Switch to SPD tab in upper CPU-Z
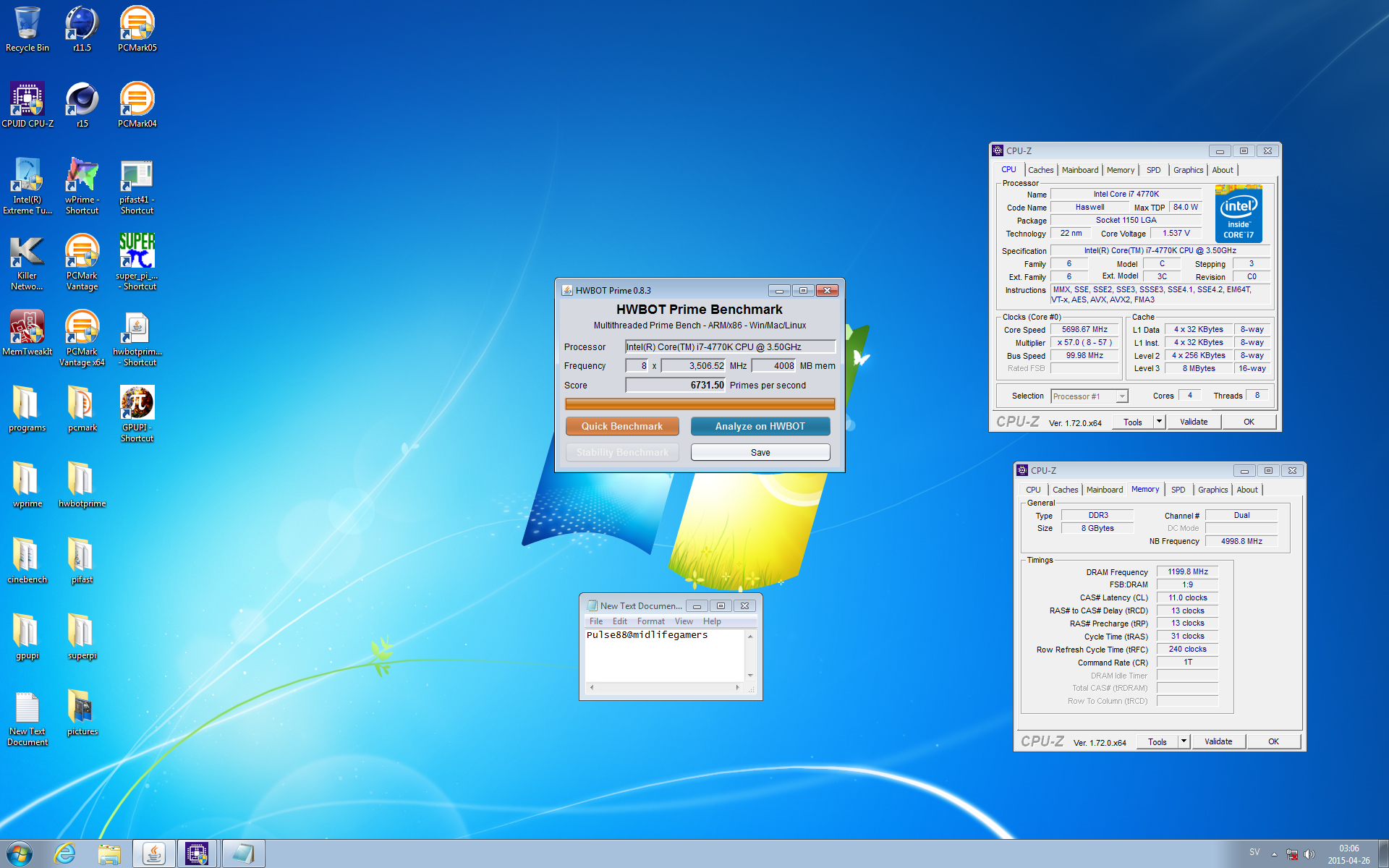 (1154, 170)
